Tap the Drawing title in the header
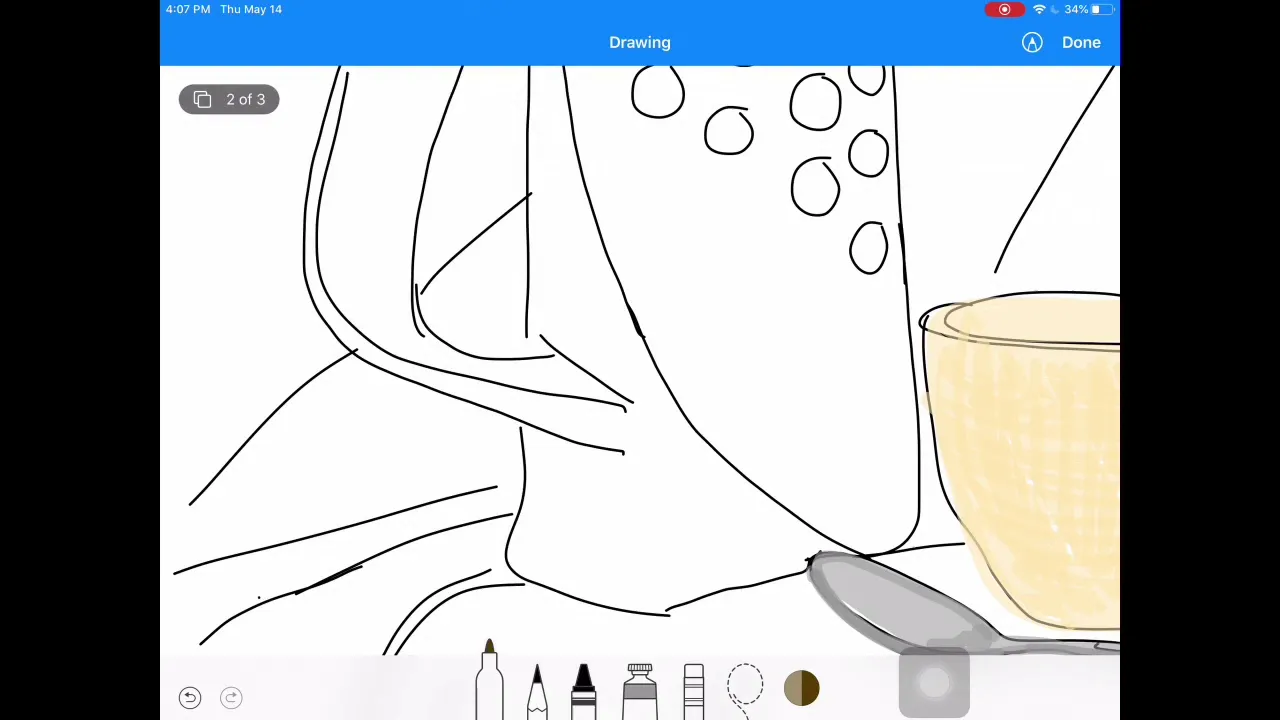This screenshot has height=720, width=1280. tap(640, 43)
